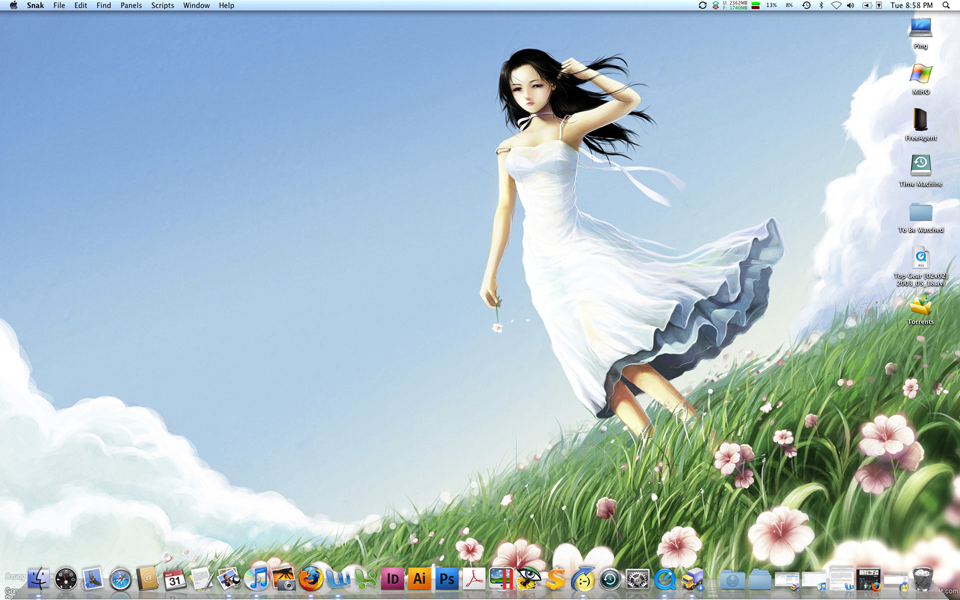Open the Help menu

[x=227, y=6]
